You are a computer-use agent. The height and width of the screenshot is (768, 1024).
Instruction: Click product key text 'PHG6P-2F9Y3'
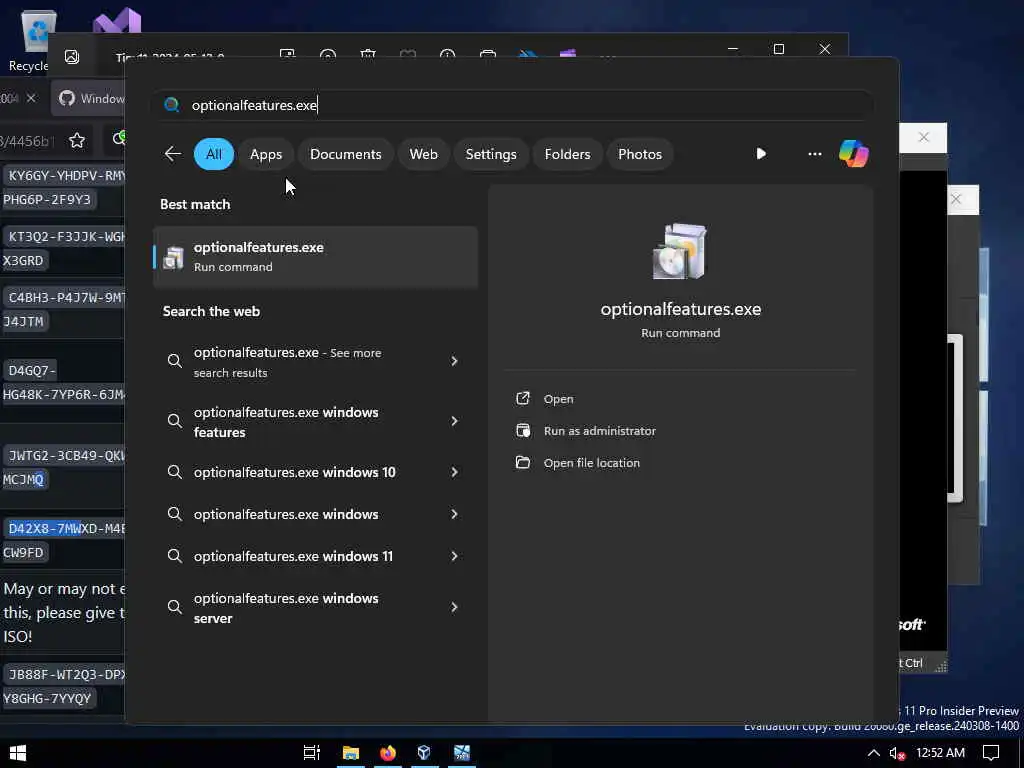click(x=47, y=200)
